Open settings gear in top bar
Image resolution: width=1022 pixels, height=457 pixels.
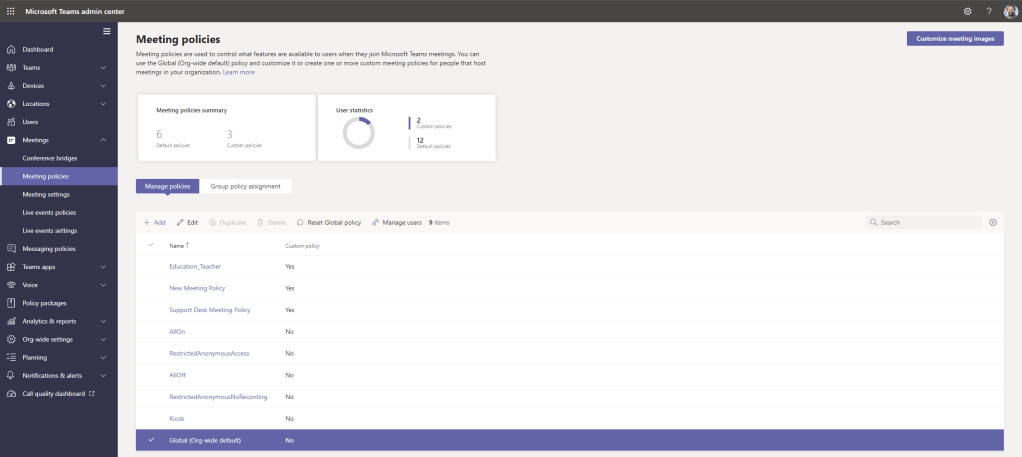pos(967,11)
